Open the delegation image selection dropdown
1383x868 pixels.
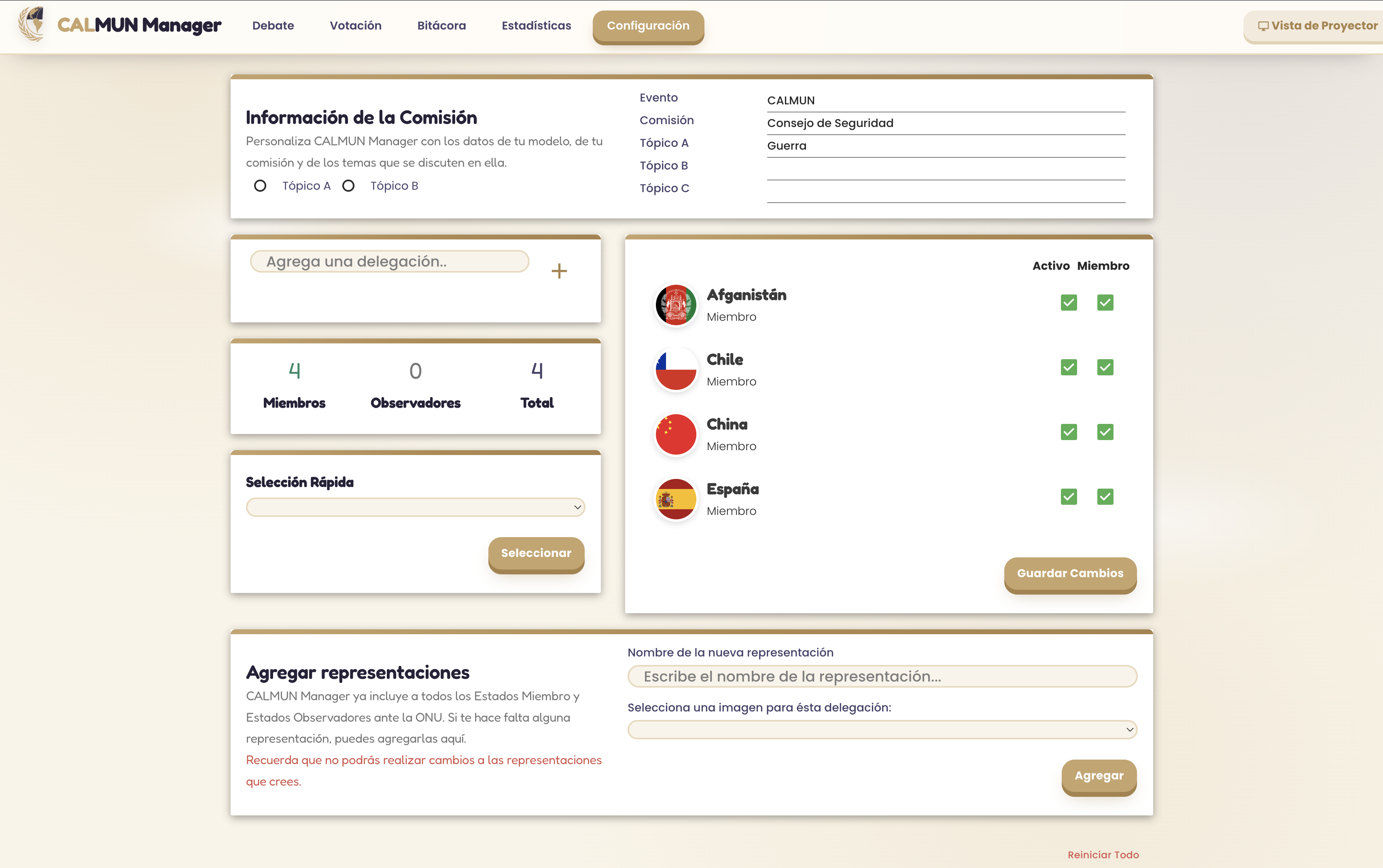(882, 730)
